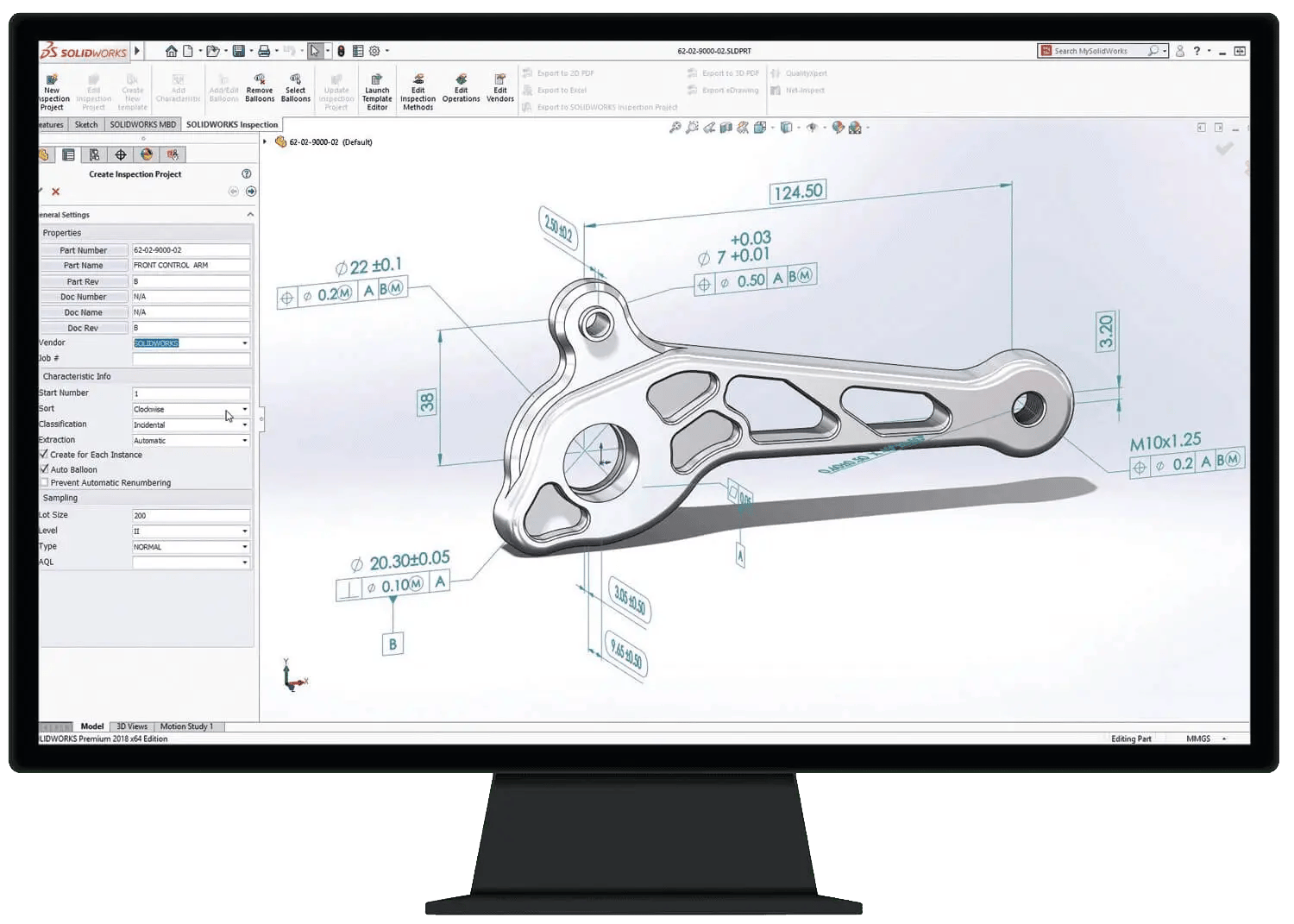
Task: Open the Motion Study 1 tab
Action: coord(186,726)
